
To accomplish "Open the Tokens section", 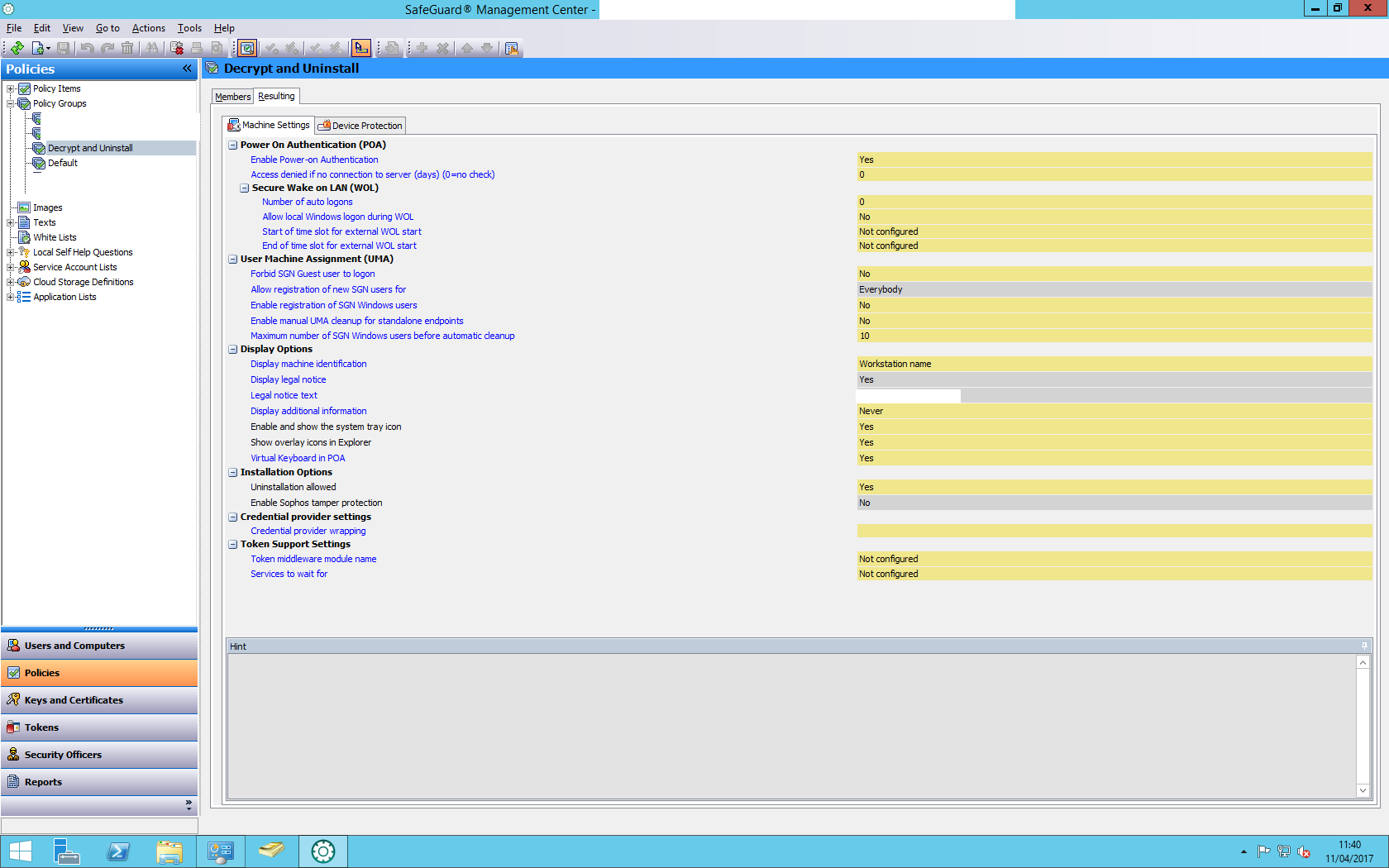I will pyautogui.click(x=99, y=727).
